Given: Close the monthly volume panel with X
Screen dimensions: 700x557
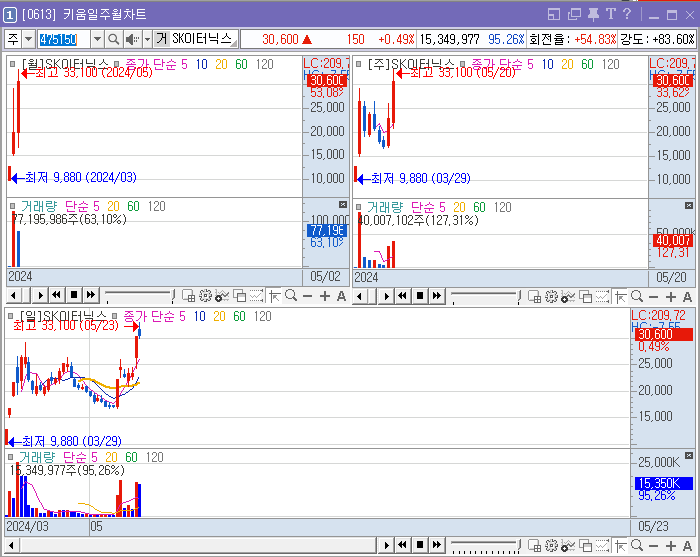Looking at the screenshot, I should coord(342,204).
